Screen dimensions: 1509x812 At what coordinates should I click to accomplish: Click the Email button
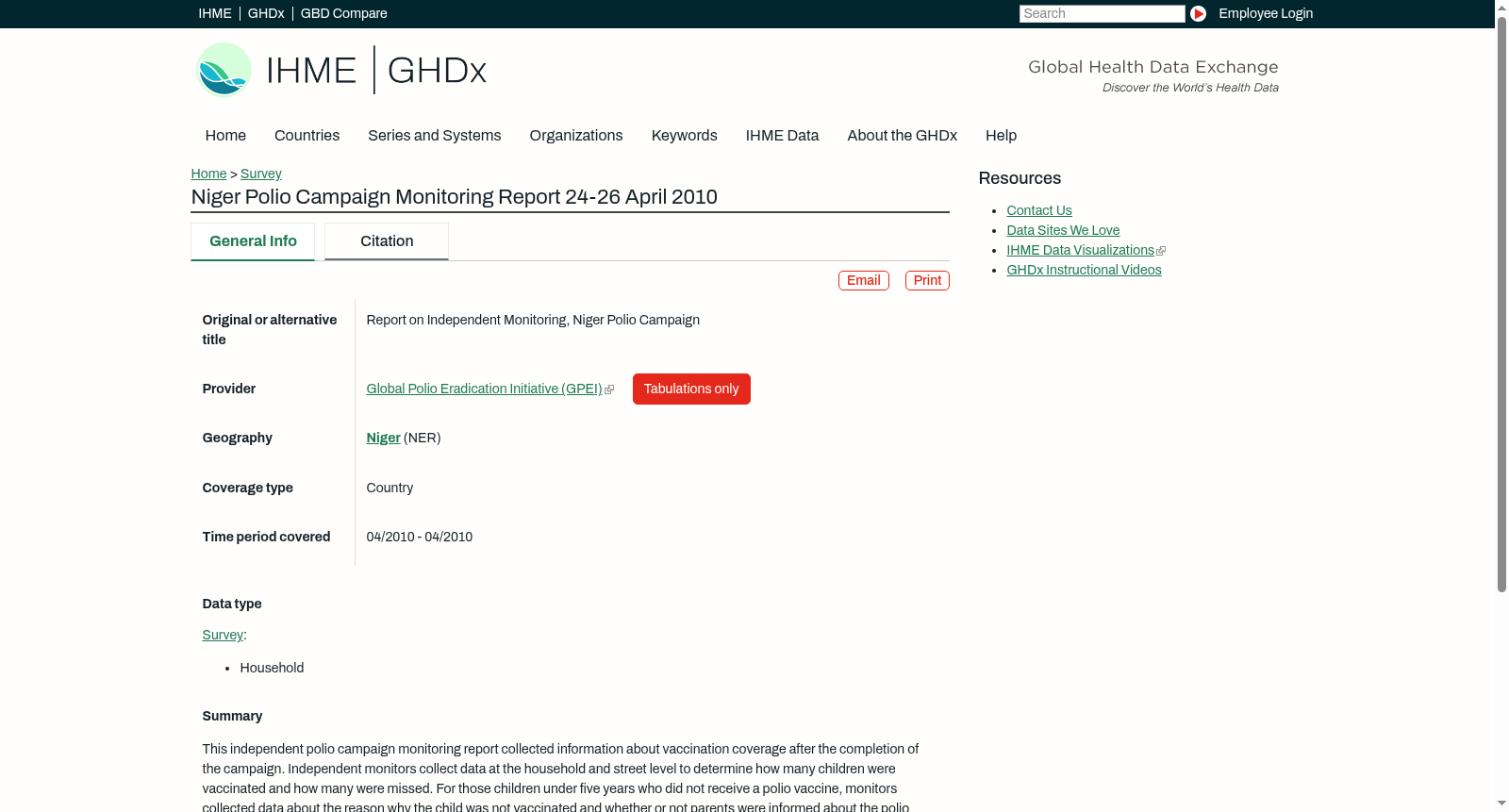pyautogui.click(x=864, y=280)
